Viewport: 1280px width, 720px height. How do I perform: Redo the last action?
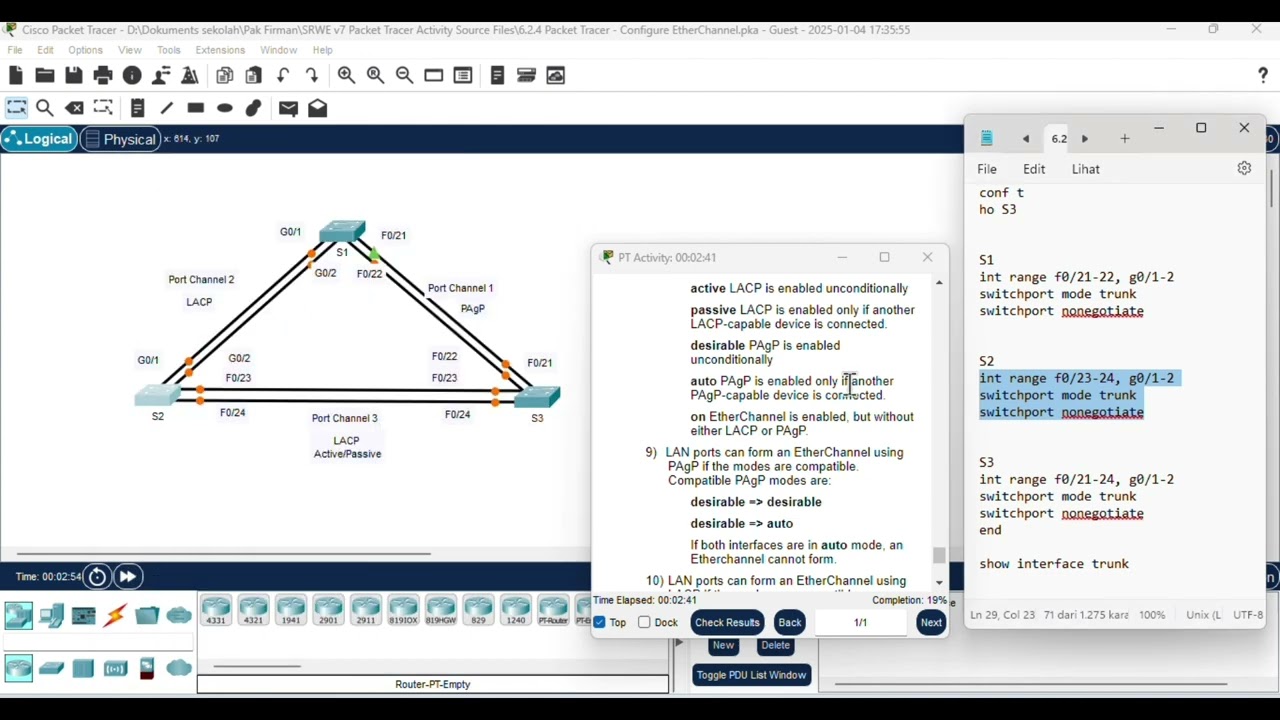312,75
